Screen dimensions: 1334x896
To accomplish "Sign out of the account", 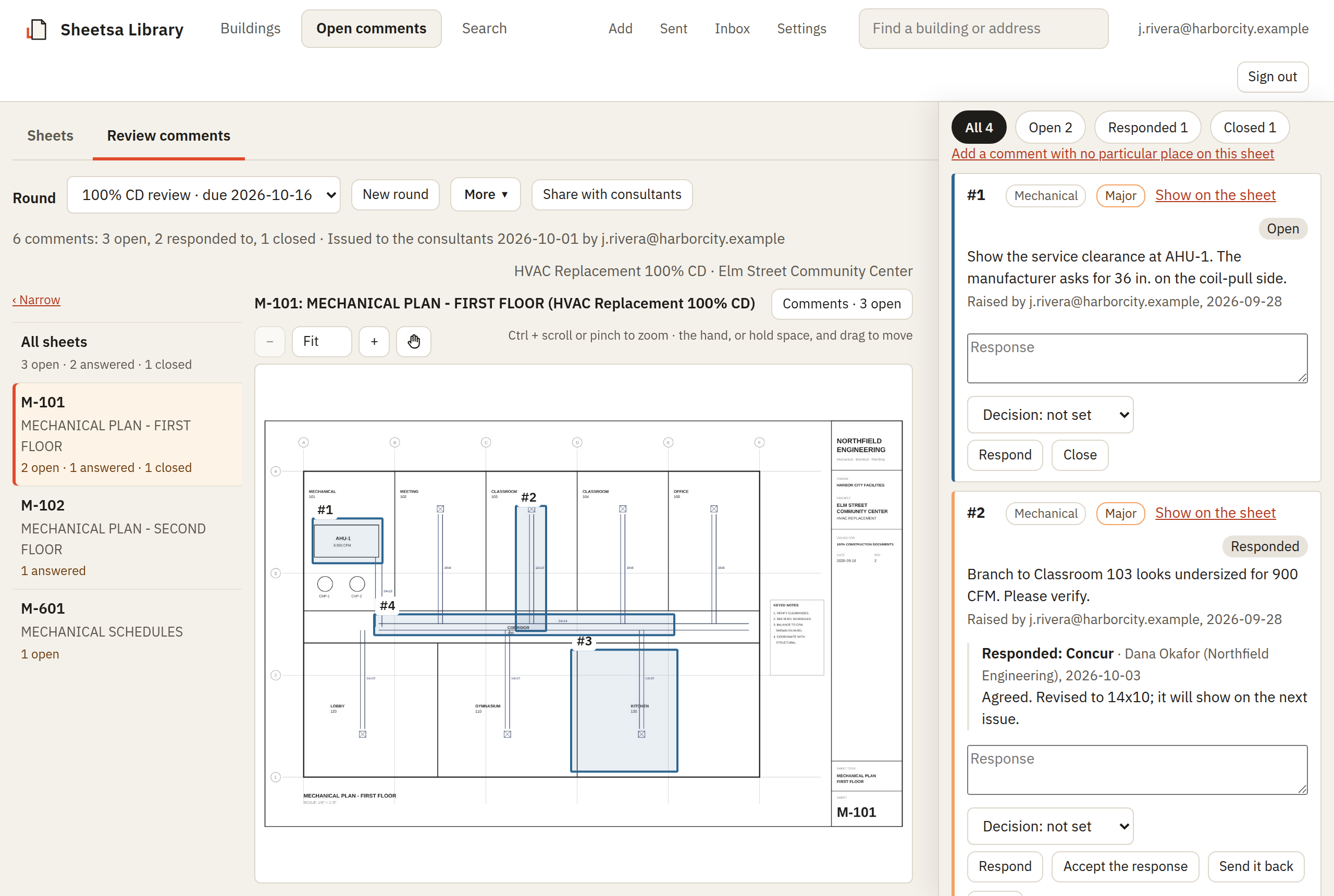I will point(1273,77).
